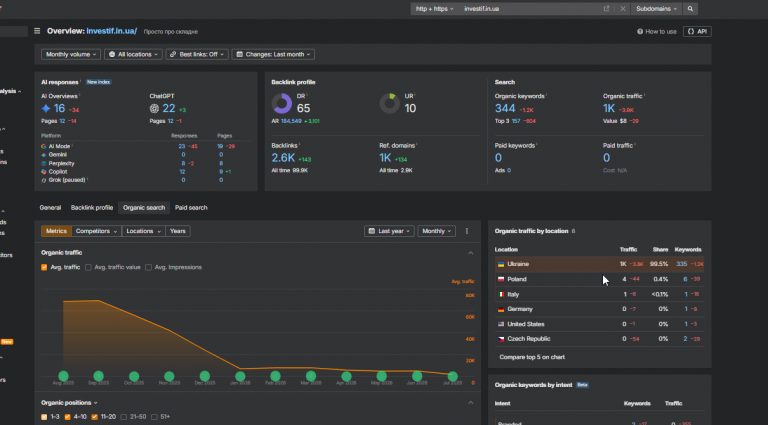Screen dimensions: 768x425
Task: Open the How to use help
Action: click(x=657, y=31)
